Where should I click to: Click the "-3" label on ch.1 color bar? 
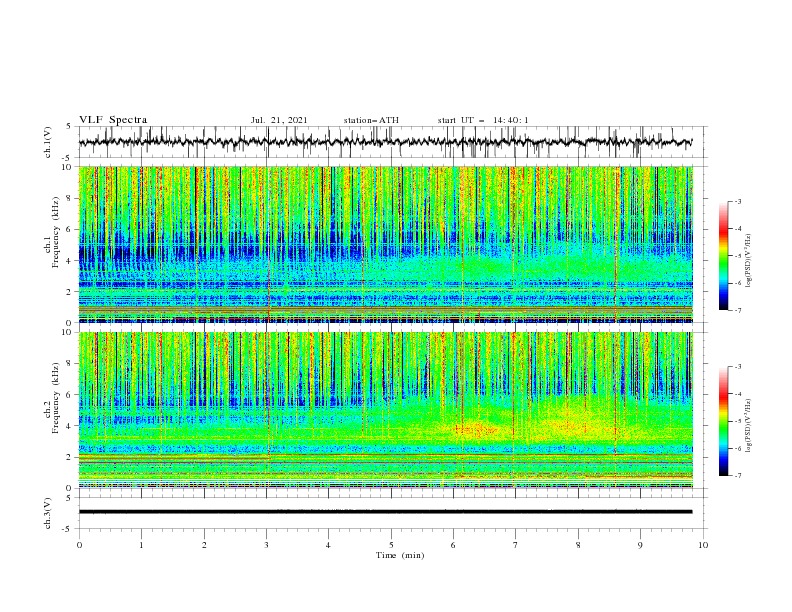[x=737, y=201]
